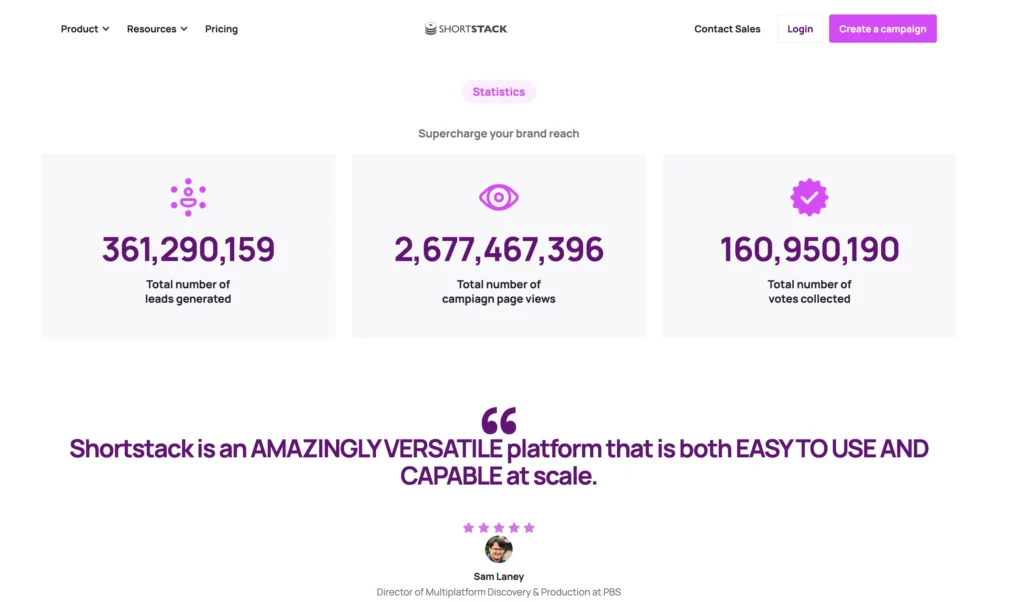Click the chevron next to Product

106,29
